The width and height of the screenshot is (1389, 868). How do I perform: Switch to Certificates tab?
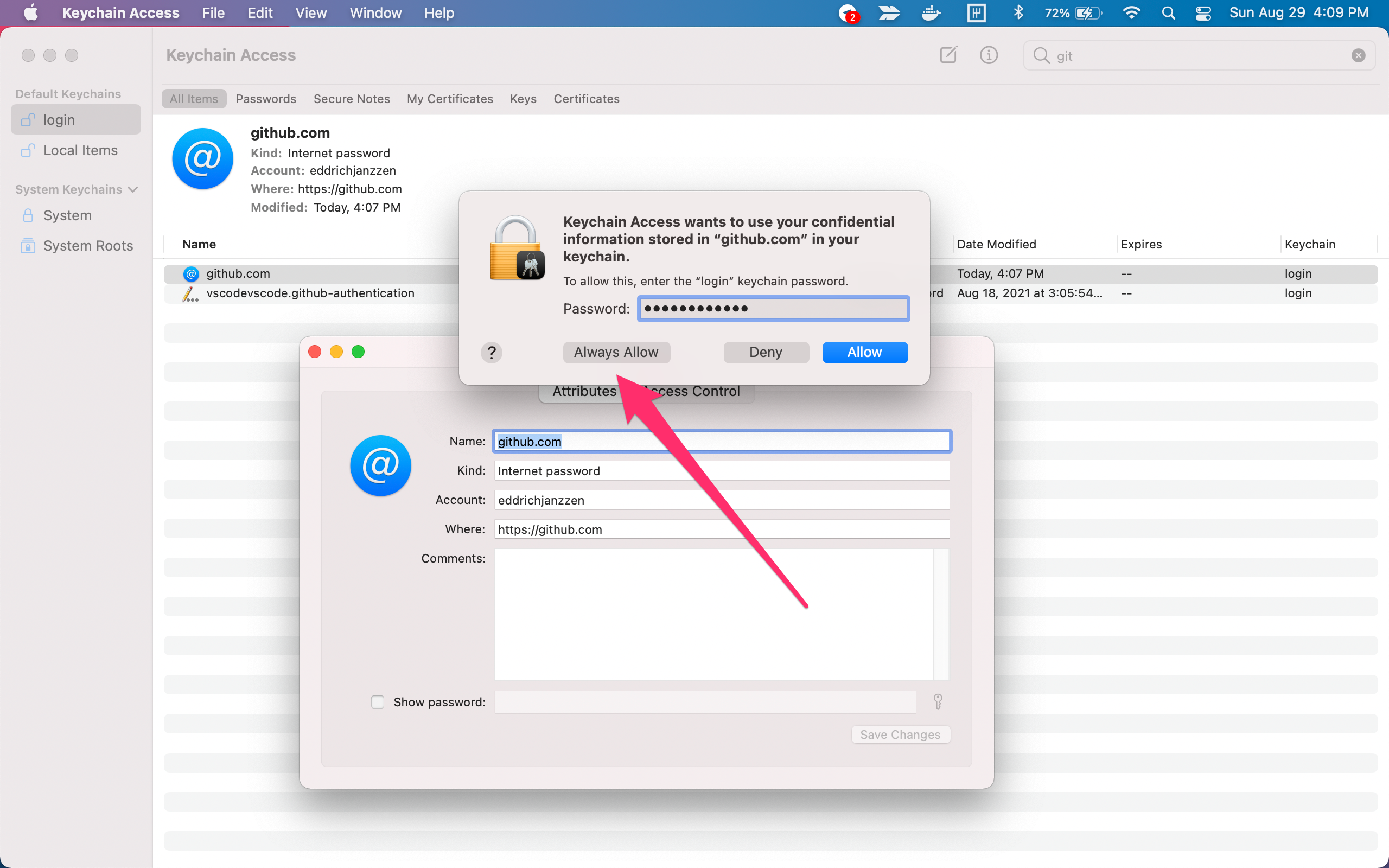[586, 99]
